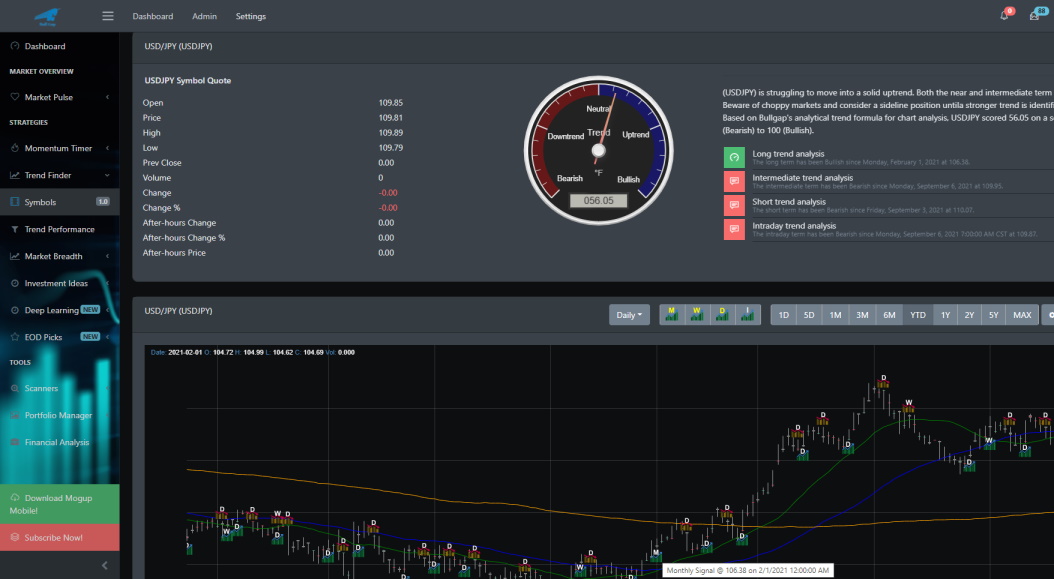Click the Financial Analysis icon
The width and height of the screenshot is (1054, 579).
tap(15, 442)
